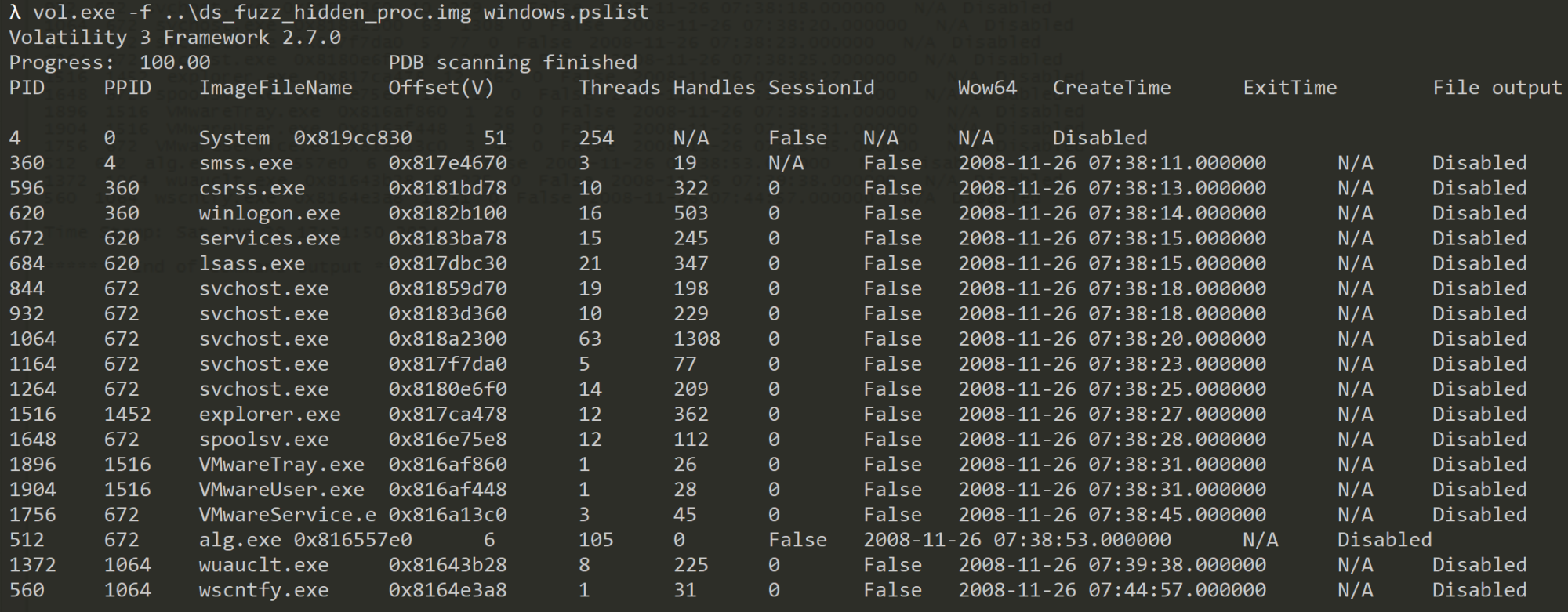Screen dimensions: 1568x612
Task: Select the wscntfy.exe process name
Action: click(264, 590)
